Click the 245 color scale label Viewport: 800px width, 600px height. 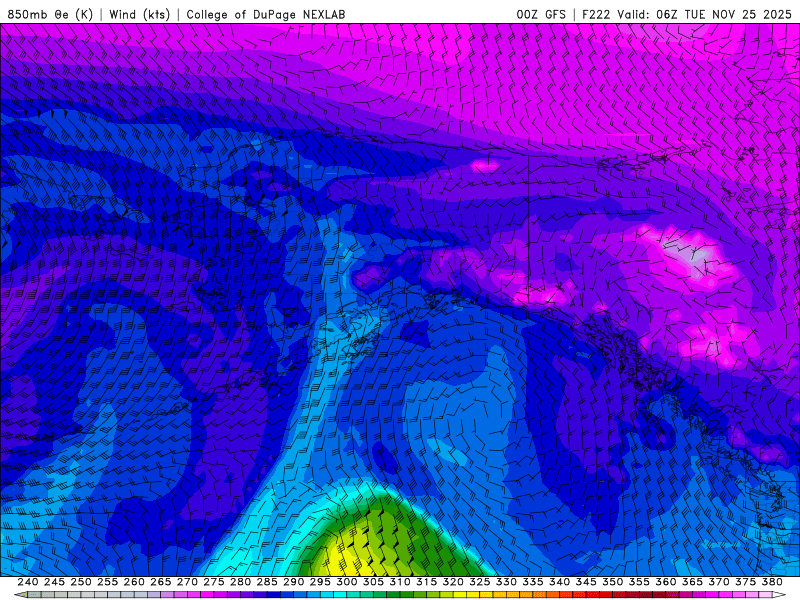(54, 582)
